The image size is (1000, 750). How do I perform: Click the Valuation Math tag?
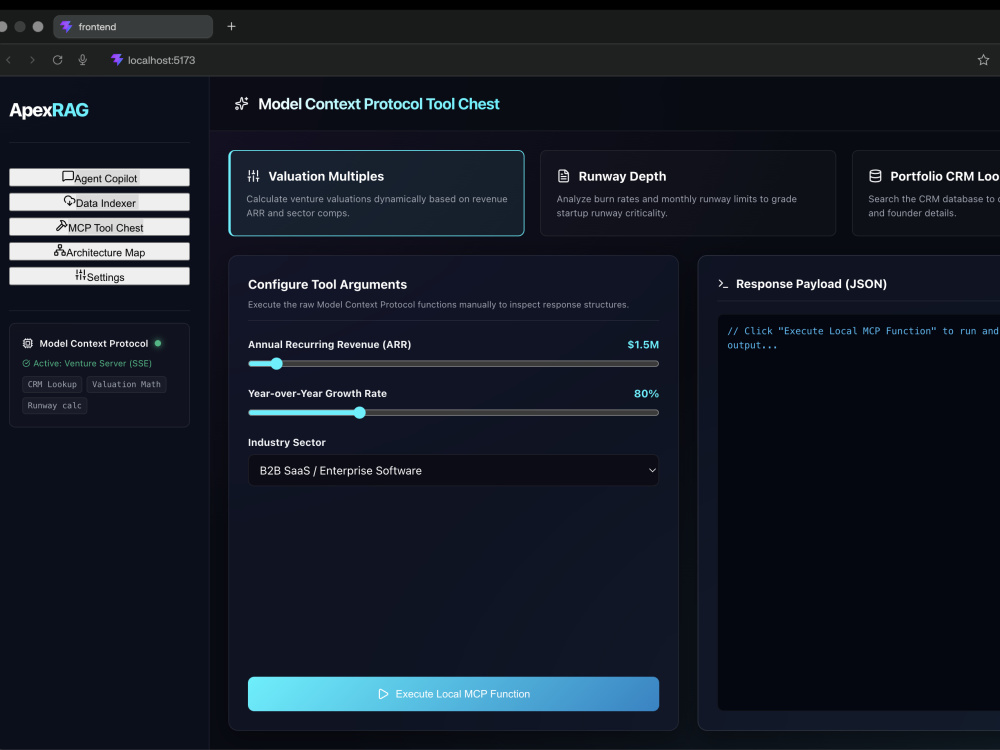click(126, 384)
